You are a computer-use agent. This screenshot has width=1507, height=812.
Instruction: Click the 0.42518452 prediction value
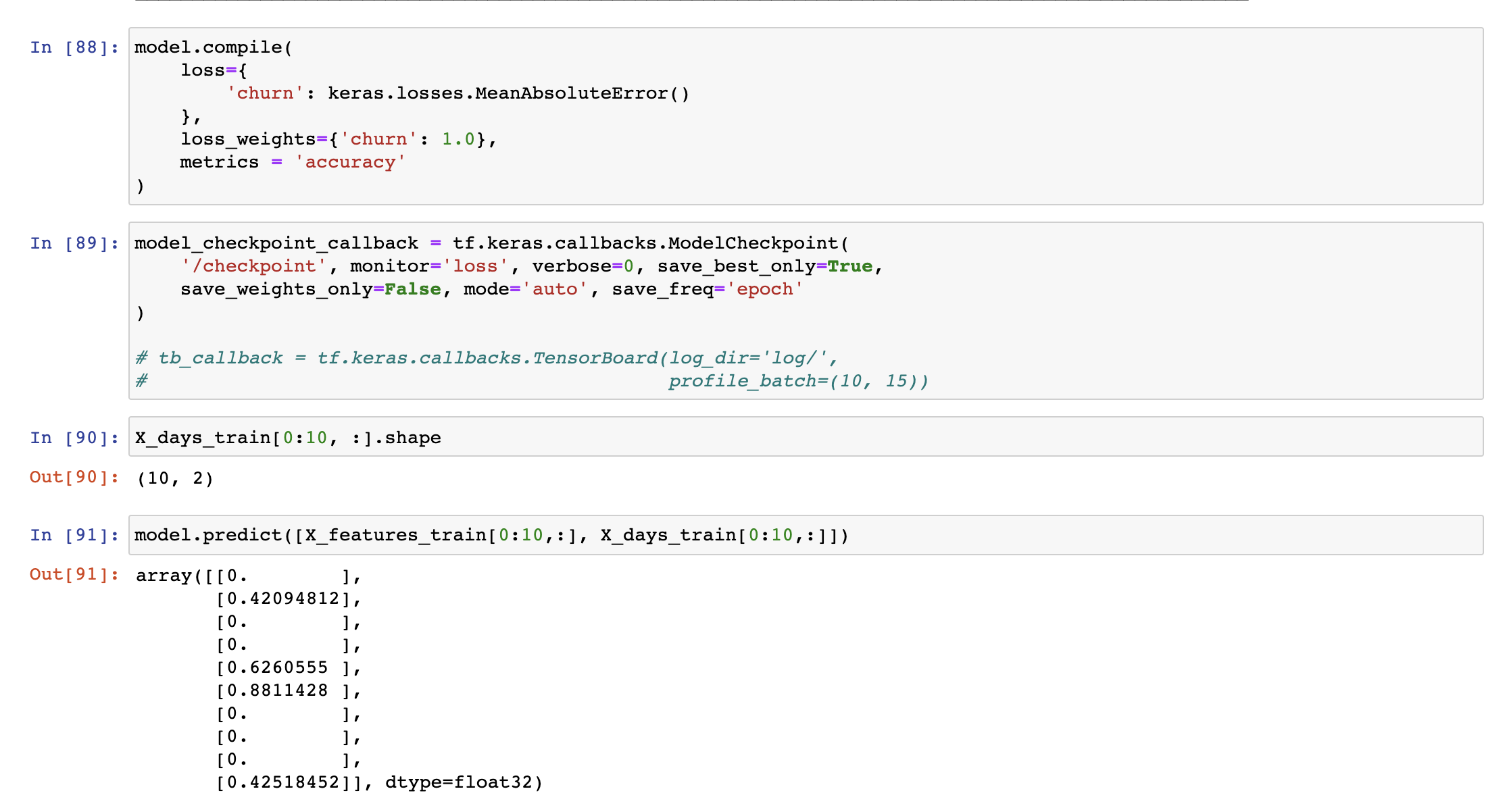tap(283, 782)
